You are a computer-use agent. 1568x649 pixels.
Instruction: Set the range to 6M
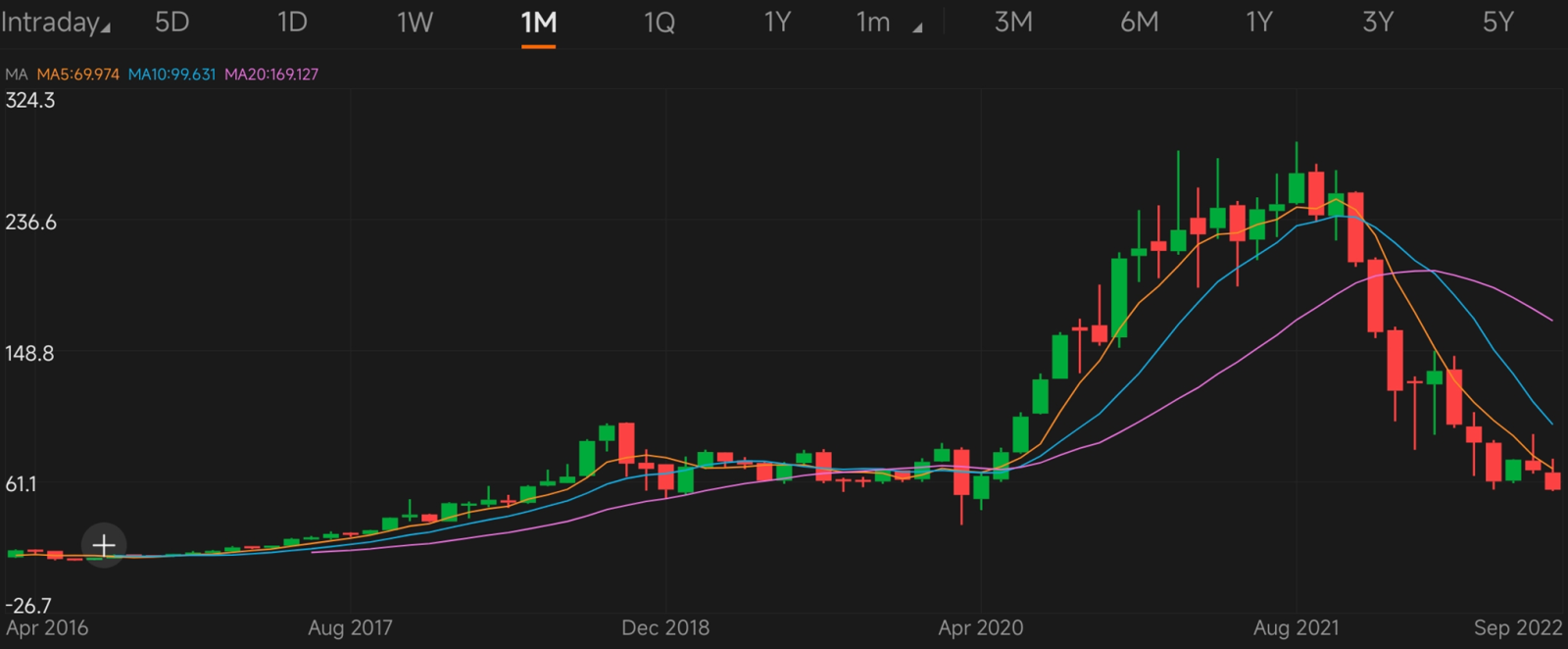point(1139,23)
